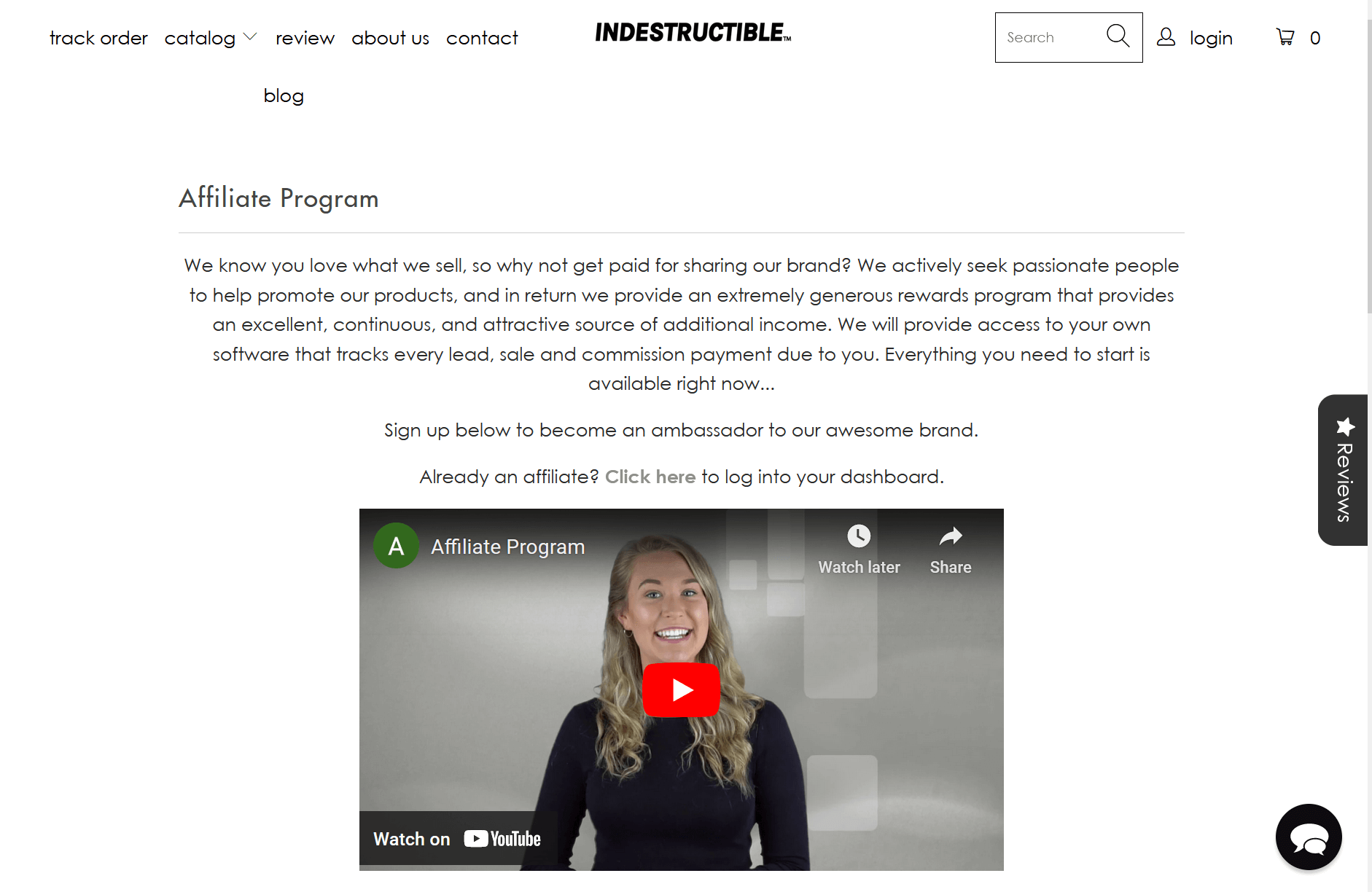Click the user account login icon

click(1166, 36)
